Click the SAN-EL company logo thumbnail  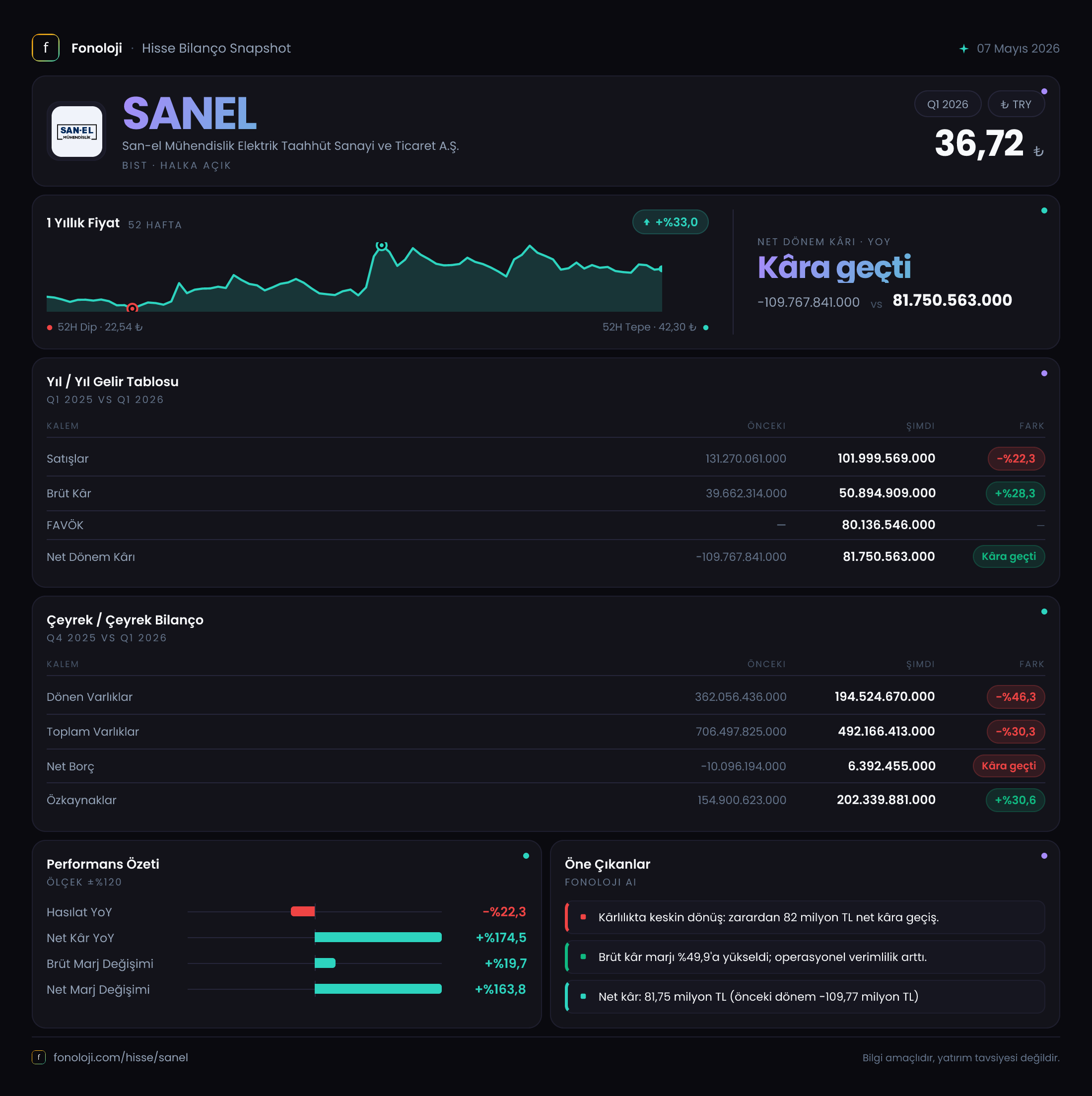click(76, 131)
